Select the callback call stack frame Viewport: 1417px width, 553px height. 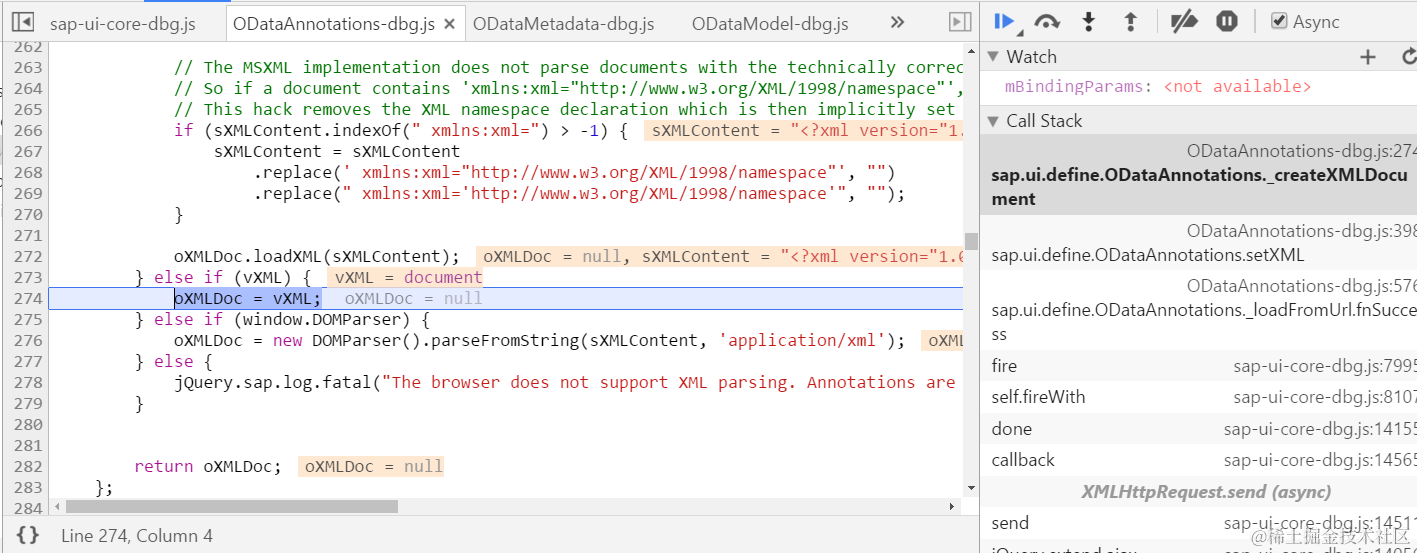(x=1198, y=460)
